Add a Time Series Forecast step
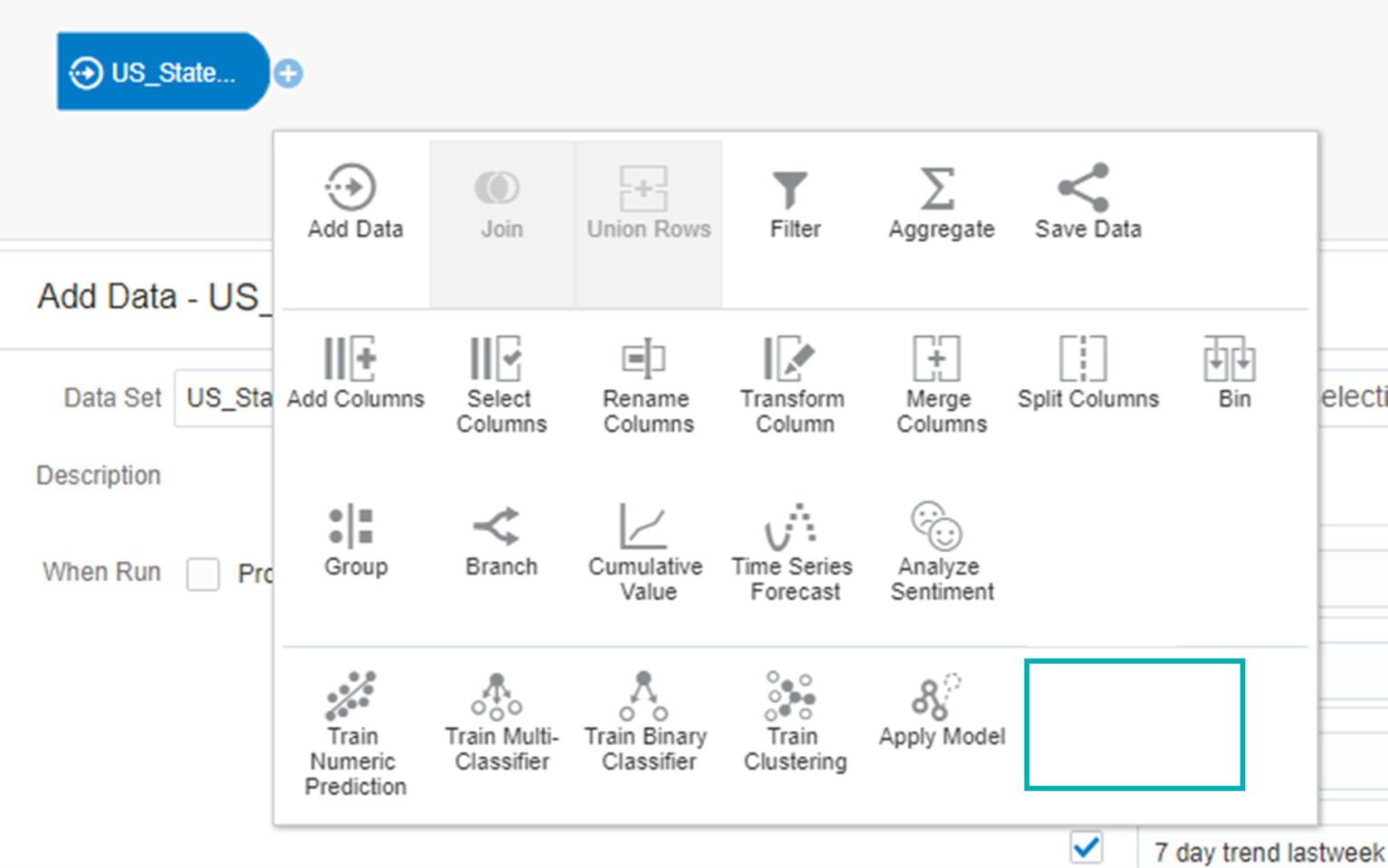Screen dimensions: 1388x868 pos(792,553)
